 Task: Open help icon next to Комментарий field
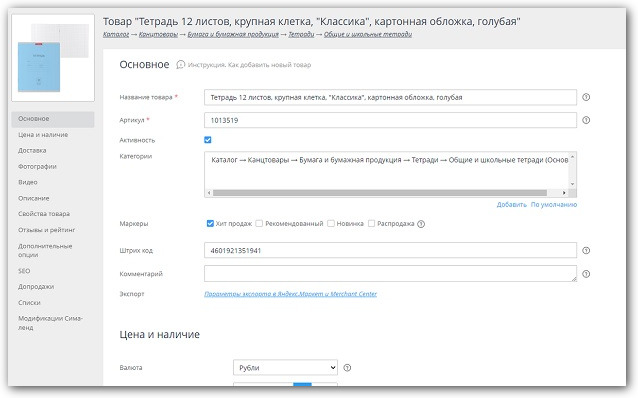(586, 274)
